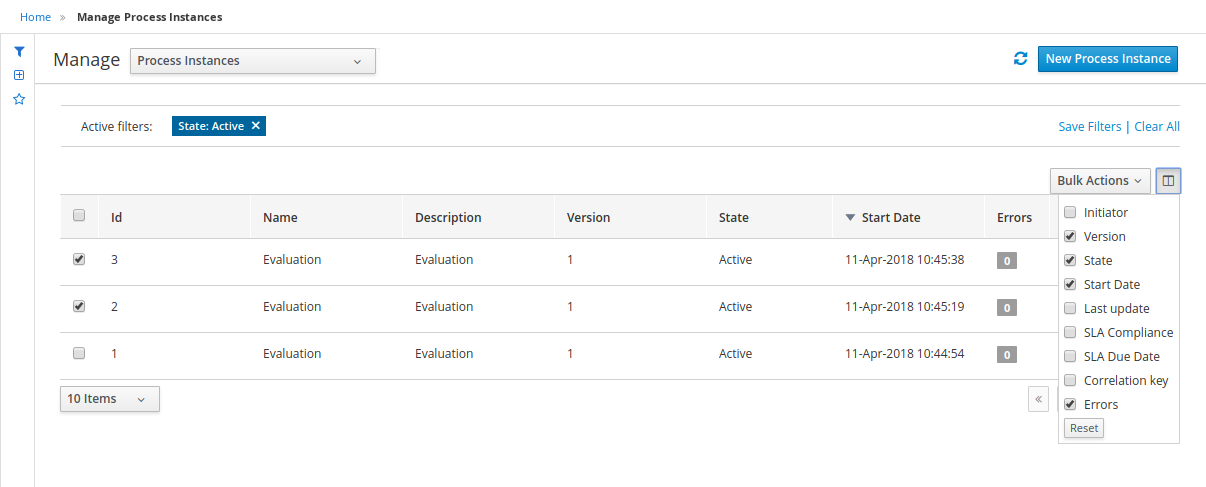1206x487 pixels.
Task: Enable the SLA Compliance column option
Action: (1070, 332)
